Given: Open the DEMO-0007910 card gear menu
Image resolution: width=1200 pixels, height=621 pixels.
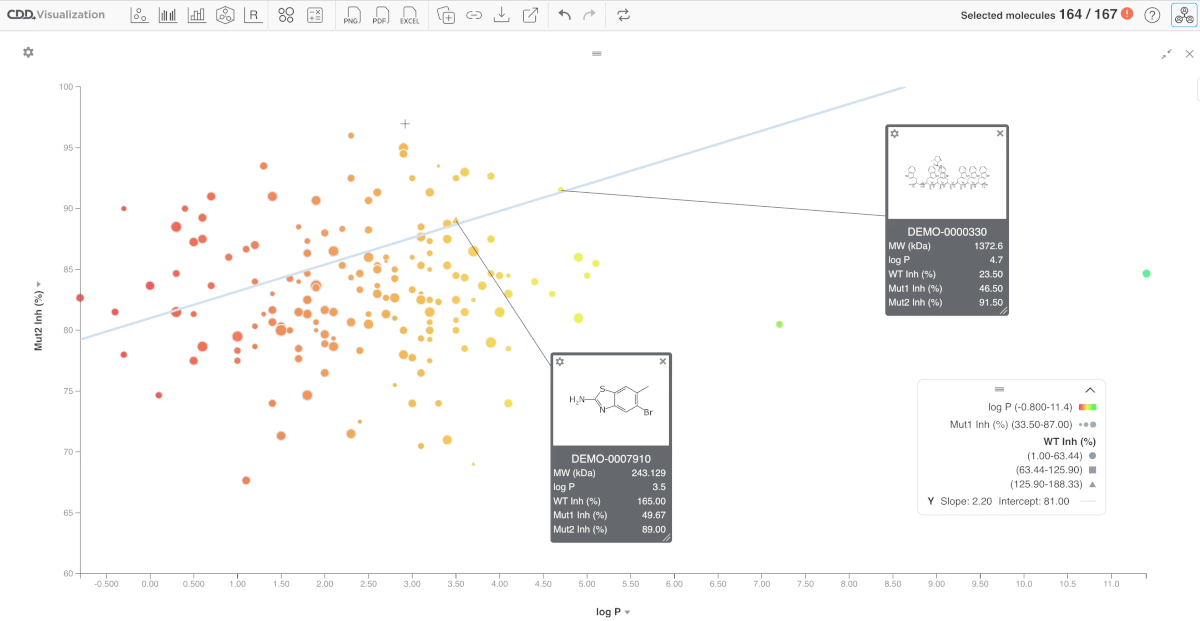Looking at the screenshot, I should (x=559, y=362).
